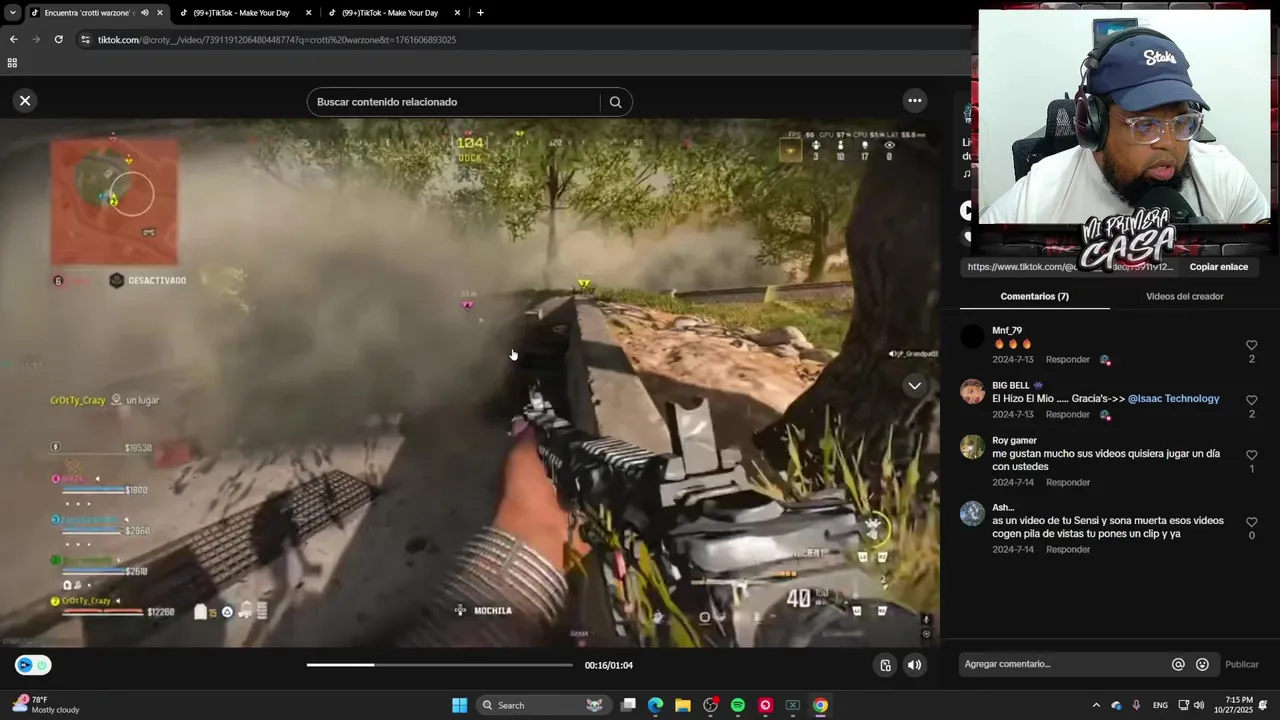The height and width of the screenshot is (720, 1280).
Task: Show hidden system tray icons
Action: (1096, 705)
